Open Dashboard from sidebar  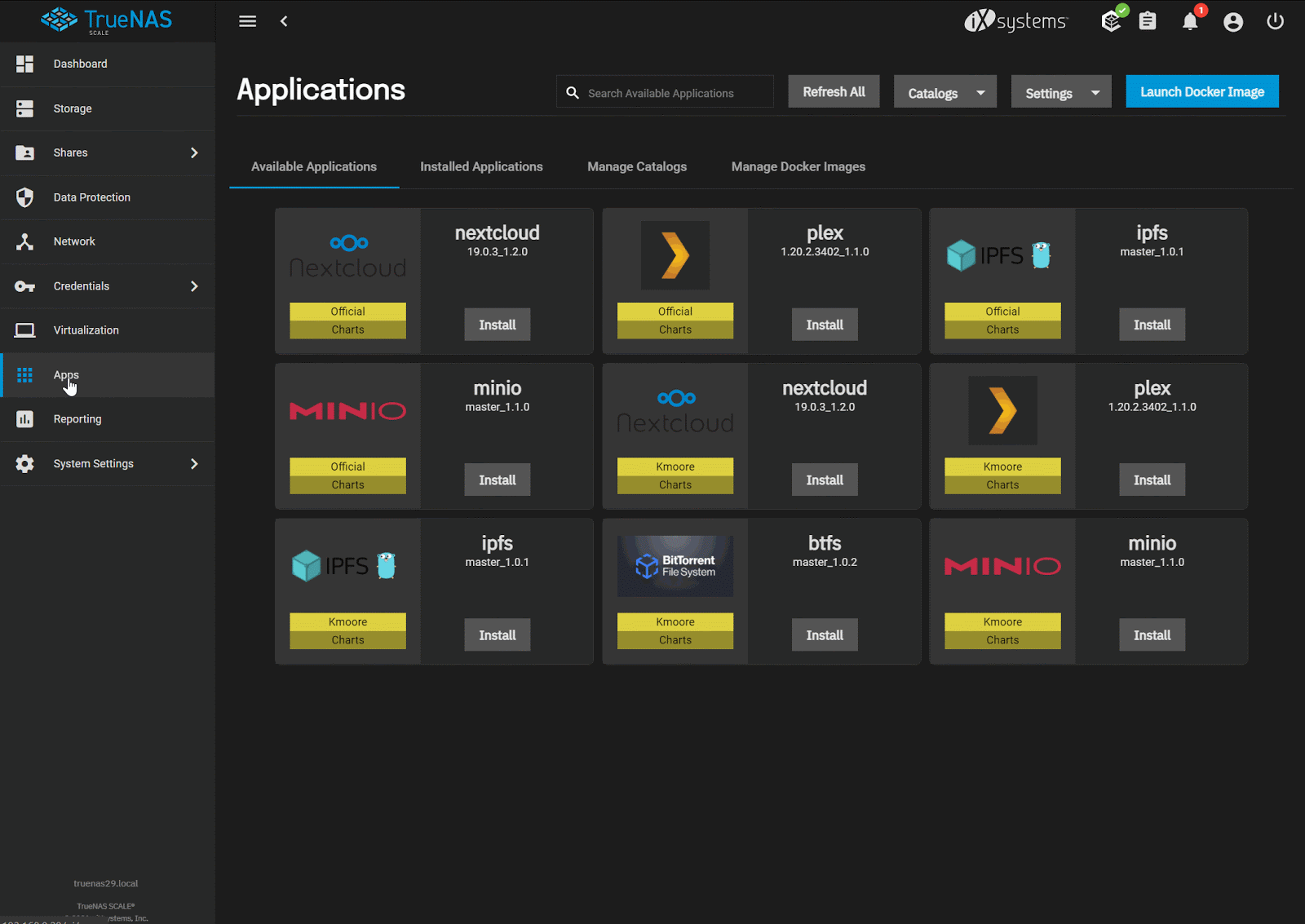coord(108,64)
